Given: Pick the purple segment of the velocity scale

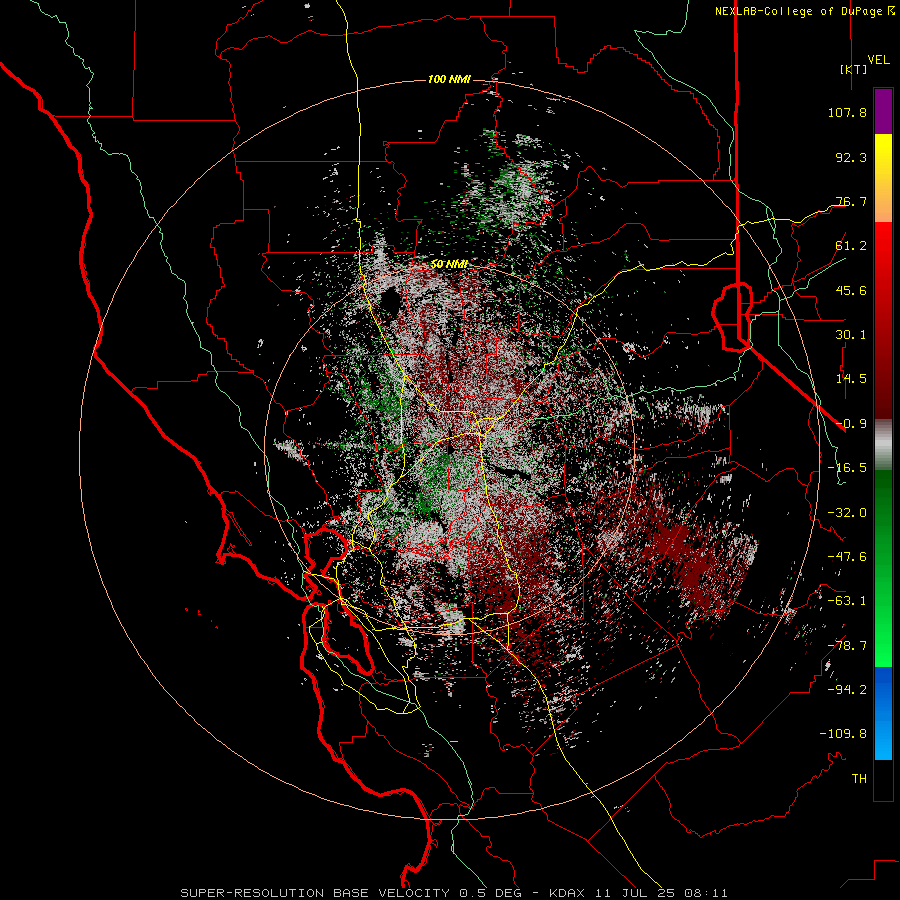Looking at the screenshot, I should coord(883,111).
